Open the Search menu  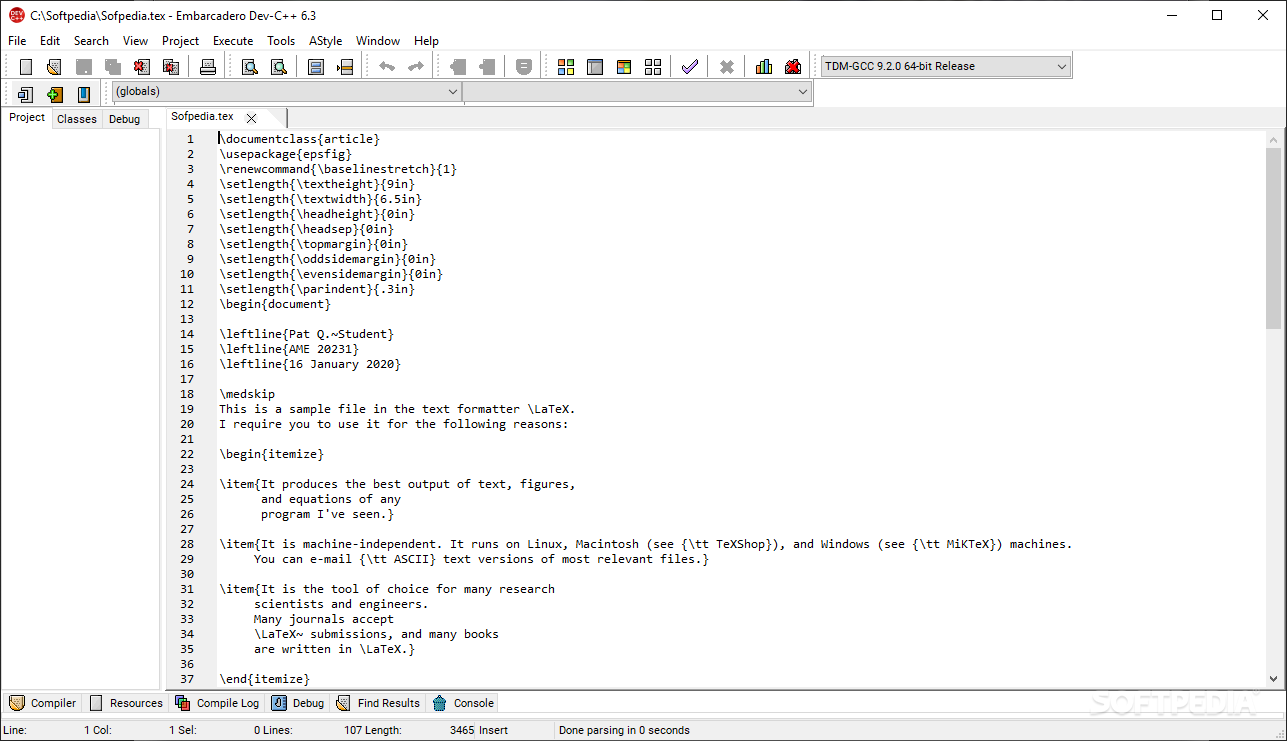91,41
